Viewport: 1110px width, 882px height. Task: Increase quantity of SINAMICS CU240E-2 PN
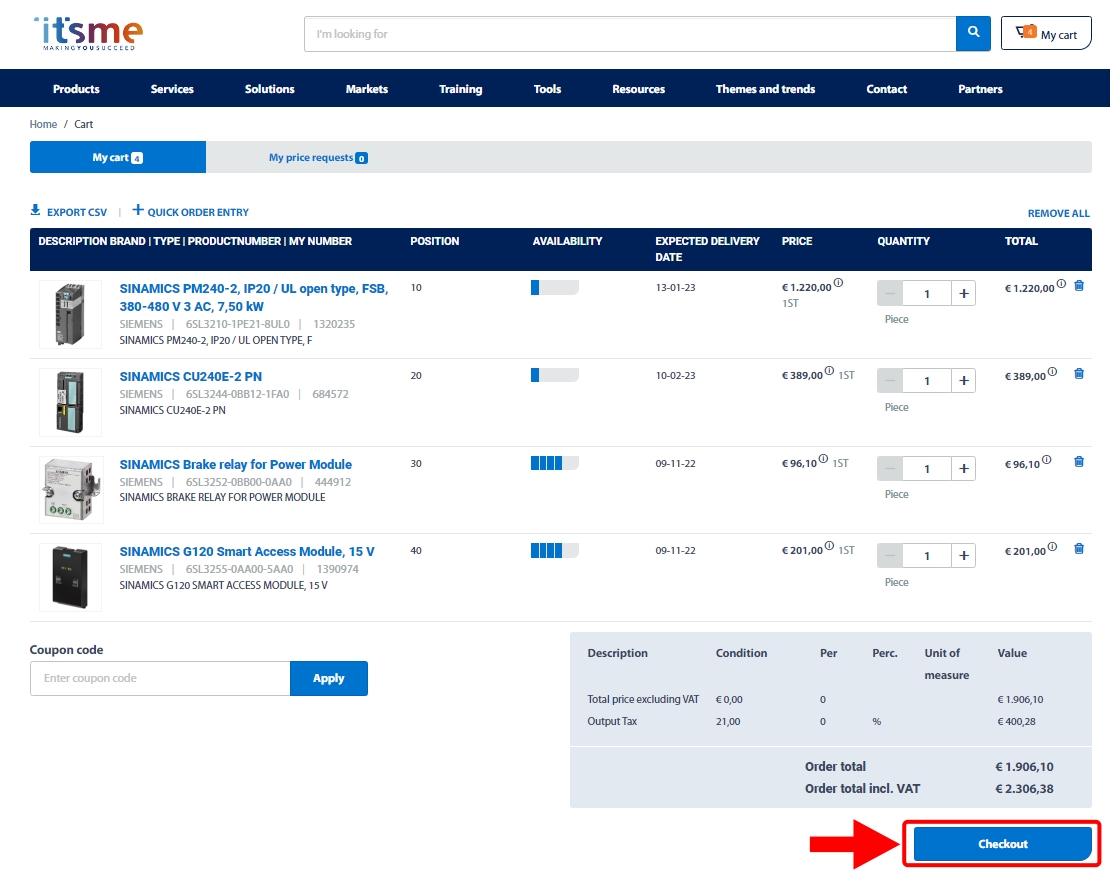click(963, 381)
